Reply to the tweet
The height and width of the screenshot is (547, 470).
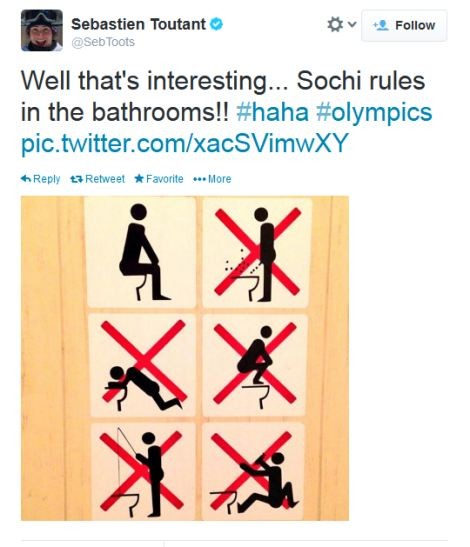click(x=40, y=179)
